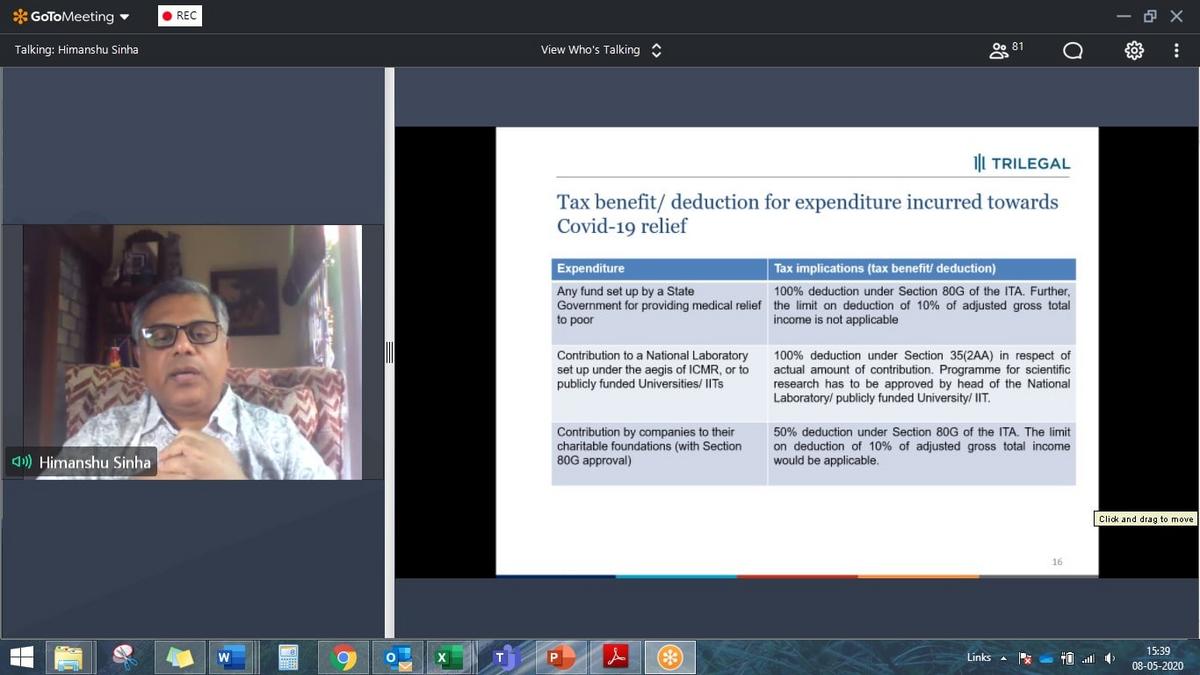Show hidden system tray icons
Screen dimensions: 1200x675
(1003, 658)
